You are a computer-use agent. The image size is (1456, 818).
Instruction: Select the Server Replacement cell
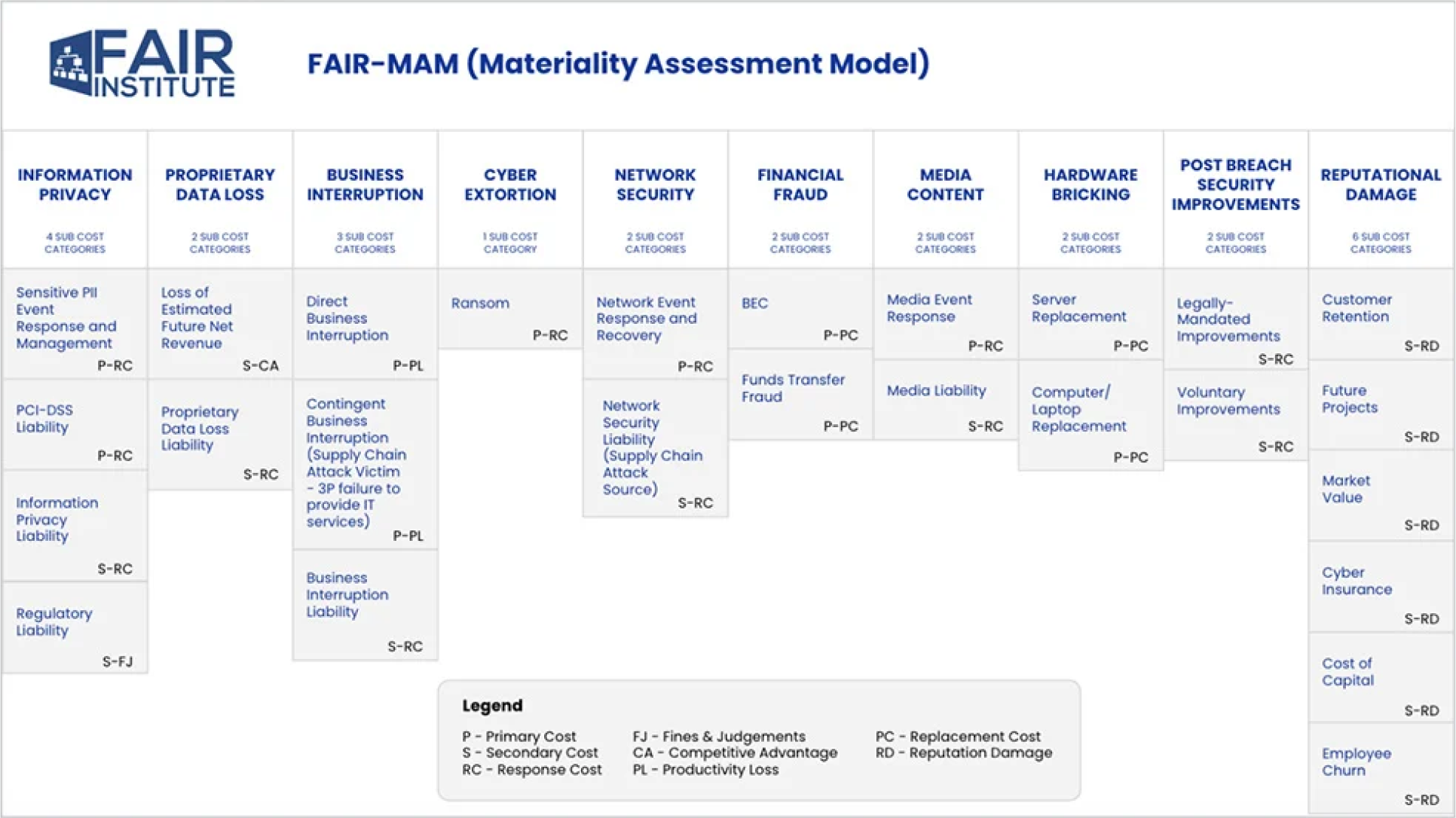(1090, 314)
